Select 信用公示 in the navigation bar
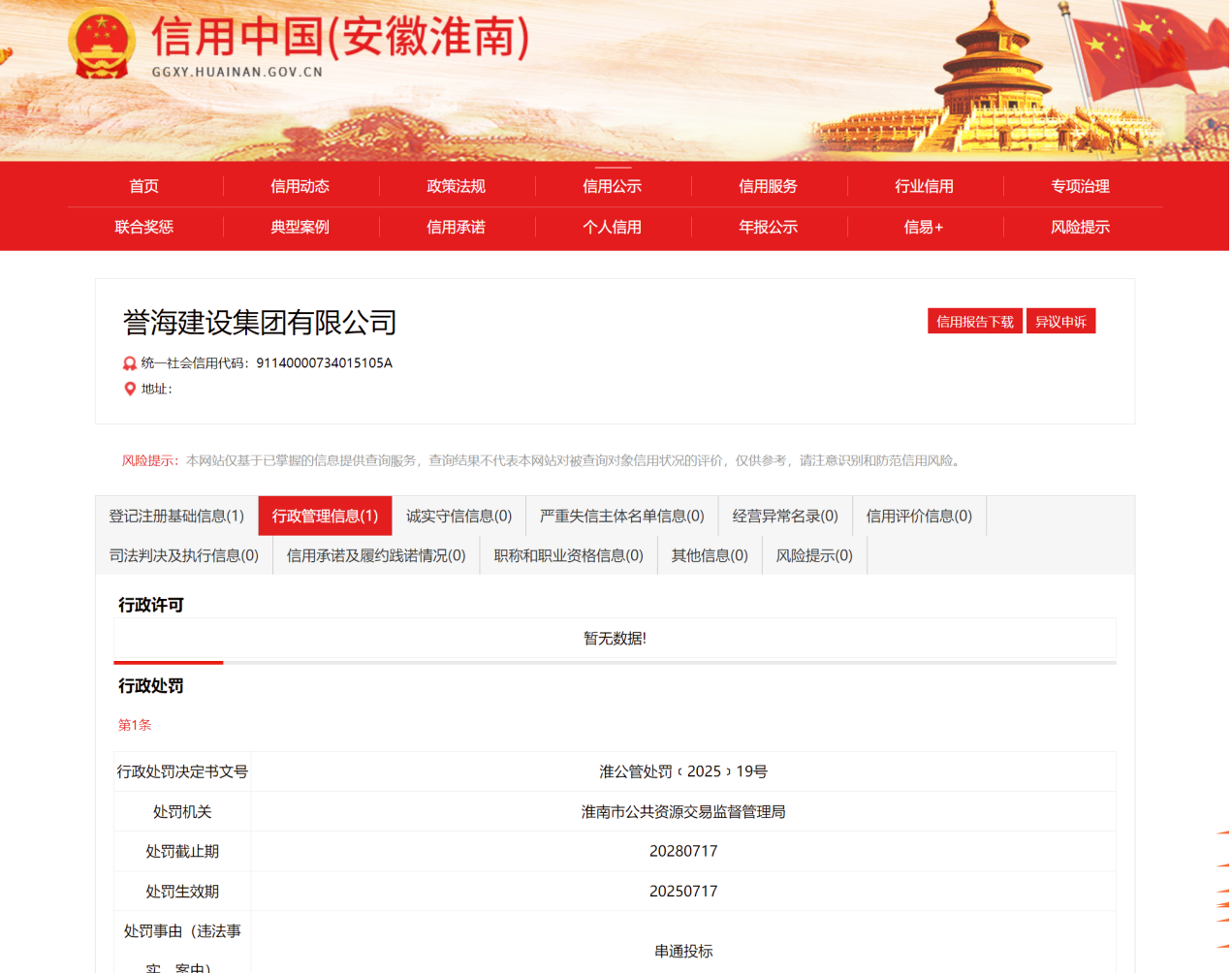Image resolution: width=1232 pixels, height=973 pixels. tap(613, 186)
